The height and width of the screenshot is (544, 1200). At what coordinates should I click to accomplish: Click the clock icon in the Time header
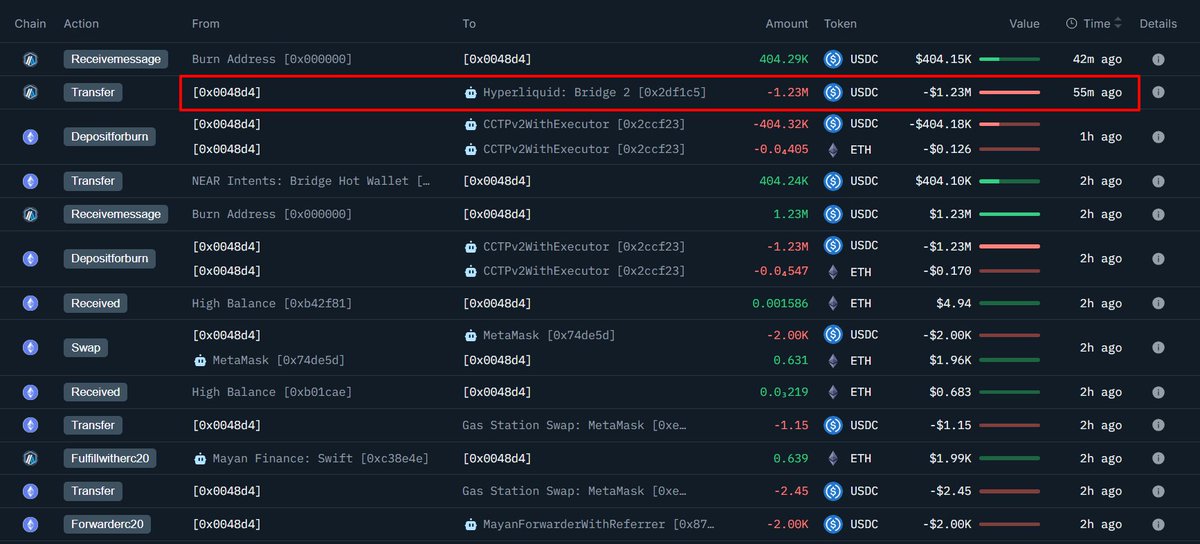point(1072,23)
